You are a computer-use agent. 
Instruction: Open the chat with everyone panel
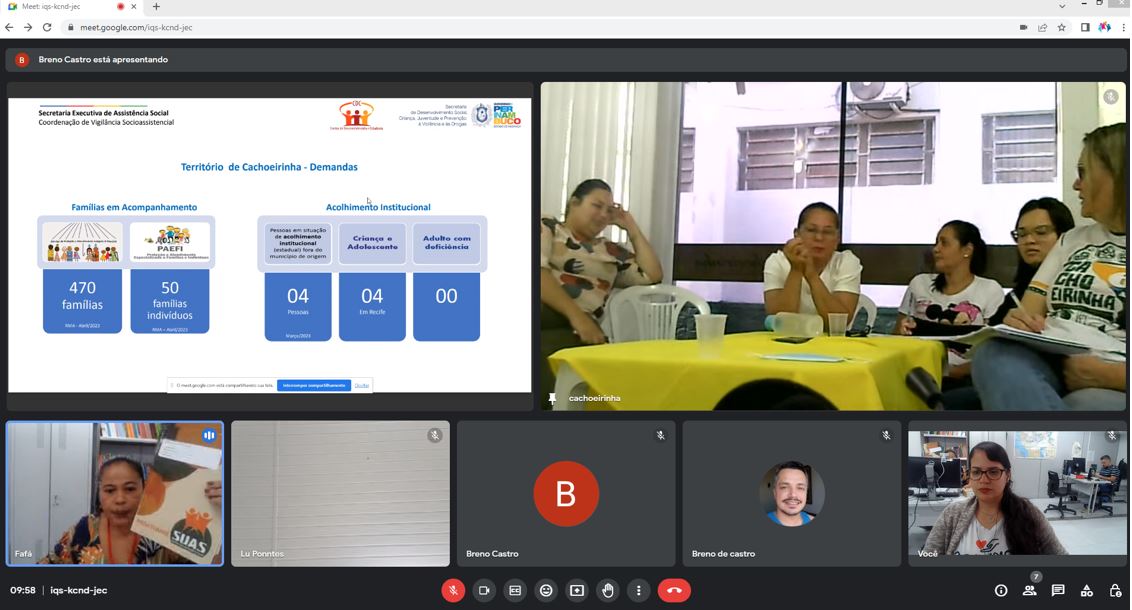tap(1058, 591)
